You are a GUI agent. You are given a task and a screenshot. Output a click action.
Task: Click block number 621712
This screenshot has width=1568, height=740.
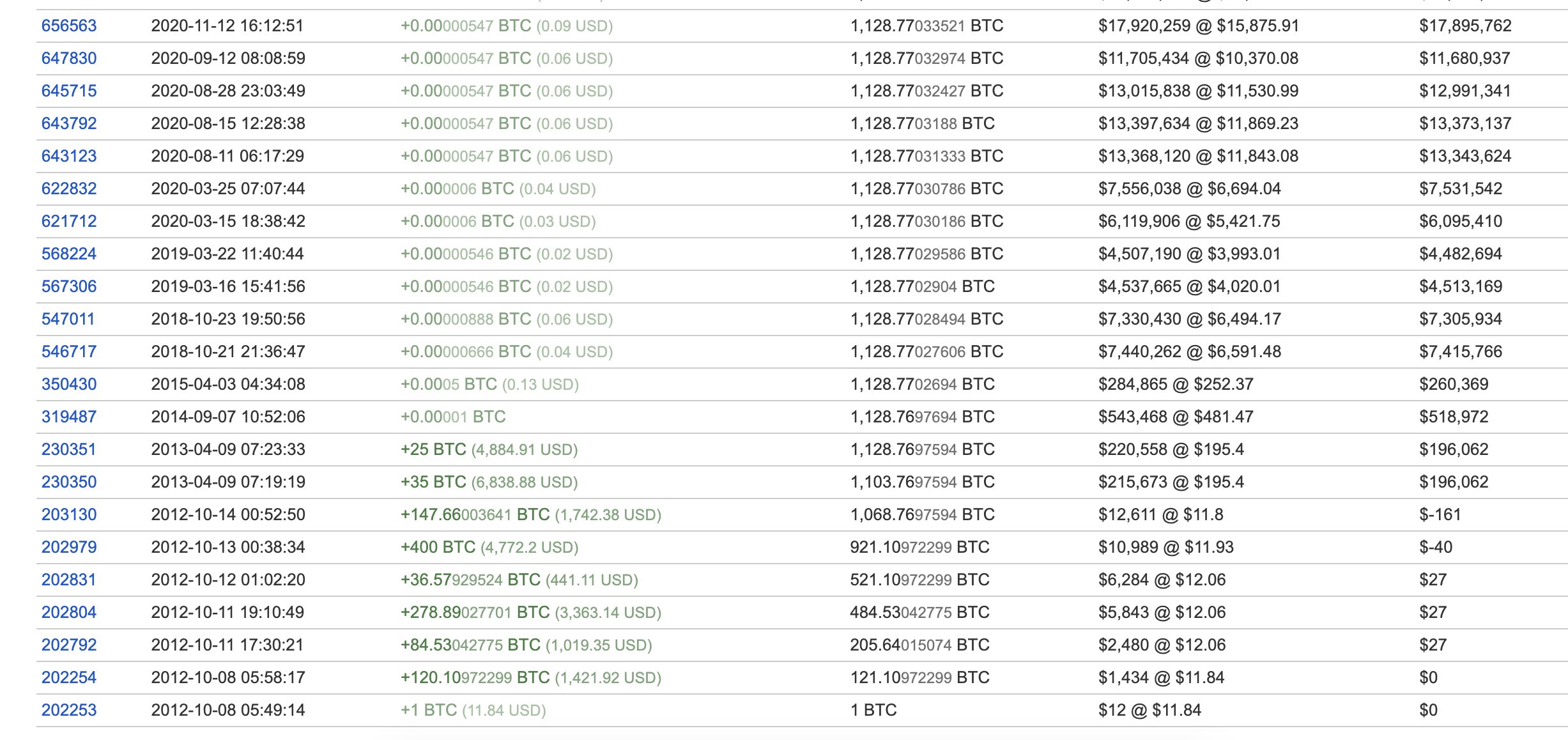click(69, 222)
